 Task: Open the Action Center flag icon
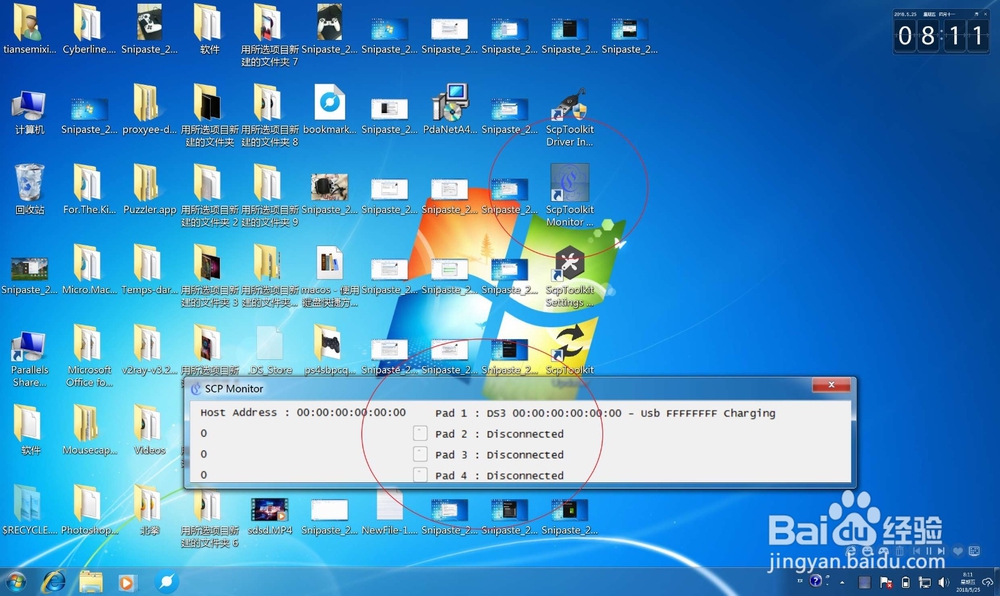(x=886, y=582)
